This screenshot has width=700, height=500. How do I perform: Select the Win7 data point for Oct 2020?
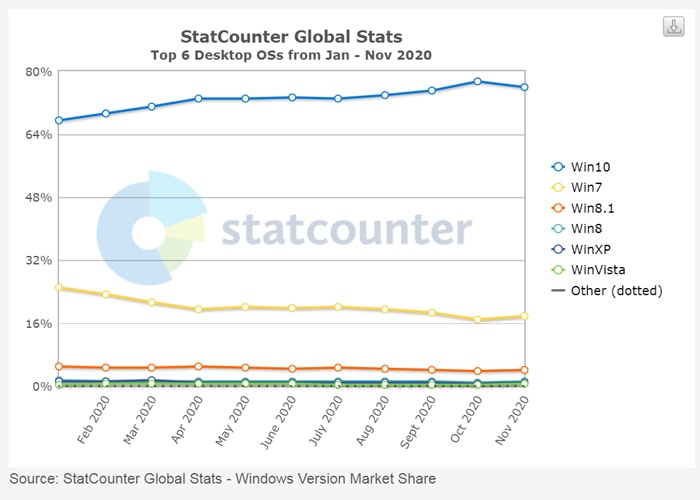click(x=478, y=320)
